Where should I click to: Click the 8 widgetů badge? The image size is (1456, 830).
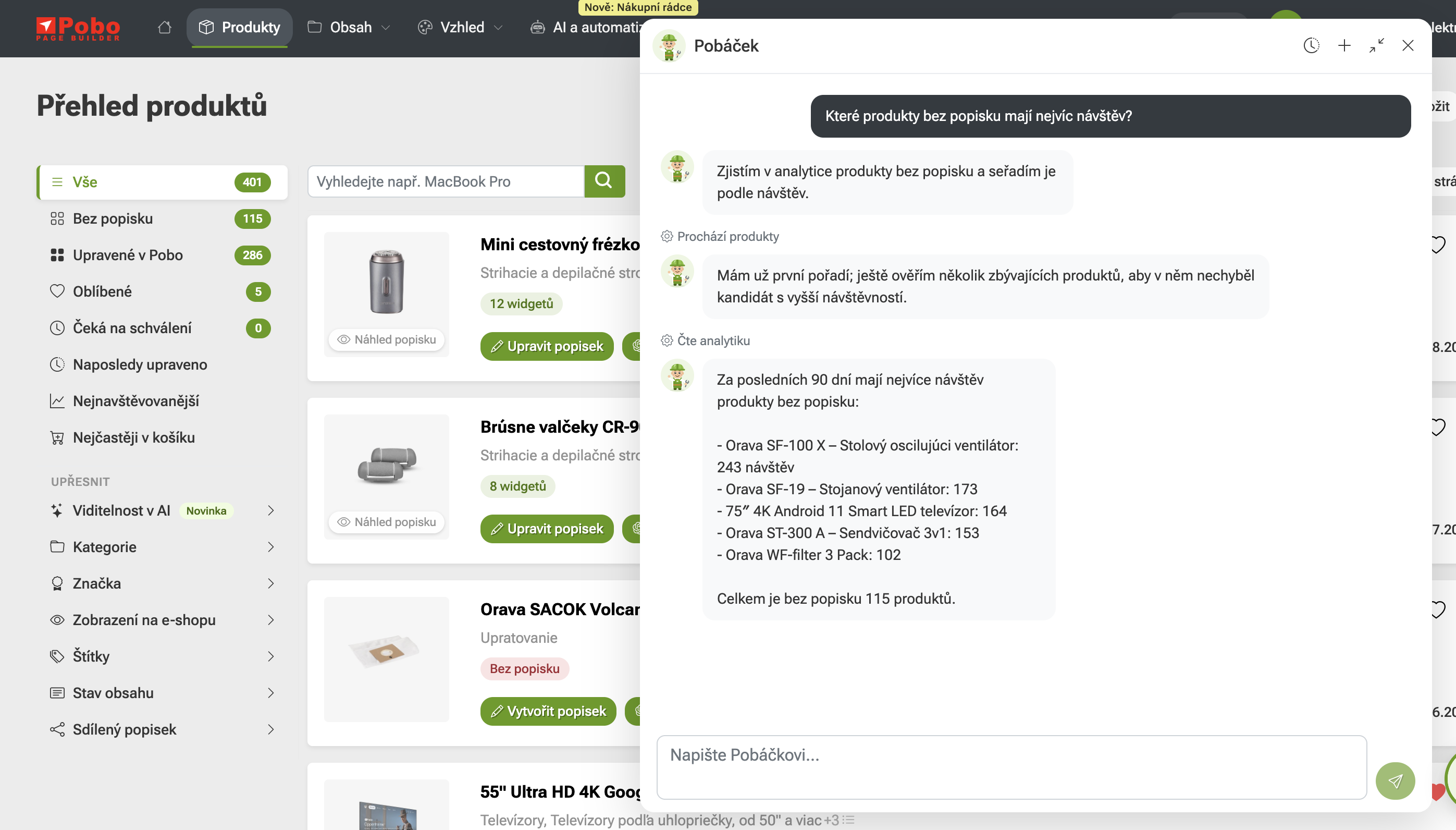point(518,486)
